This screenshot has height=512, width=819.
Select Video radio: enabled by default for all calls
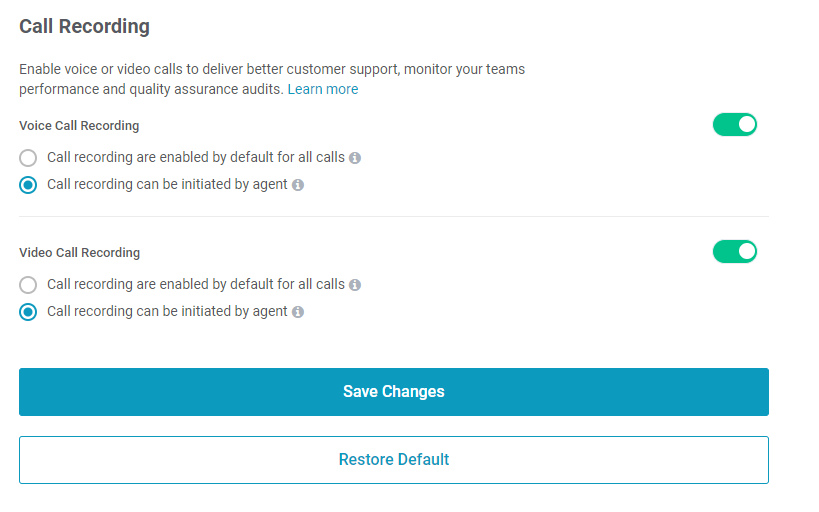tap(28, 285)
